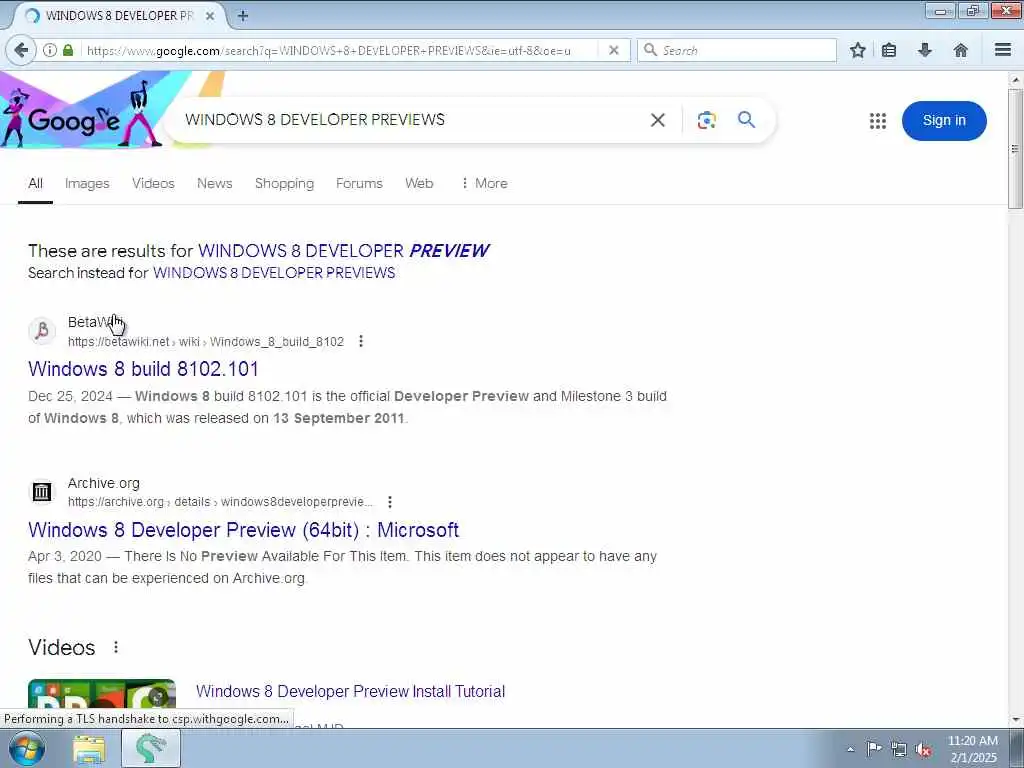
Task: Submit the search with the magnifier icon
Action: point(746,120)
